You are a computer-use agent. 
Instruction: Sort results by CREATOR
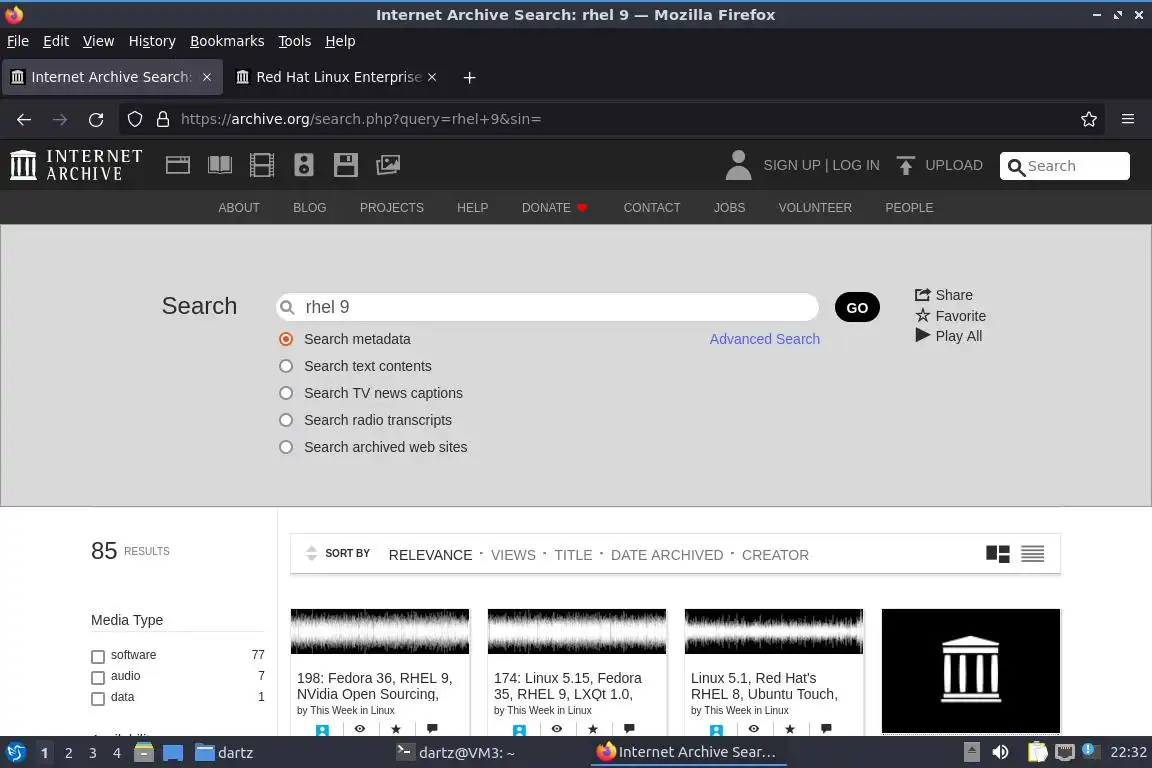point(775,555)
